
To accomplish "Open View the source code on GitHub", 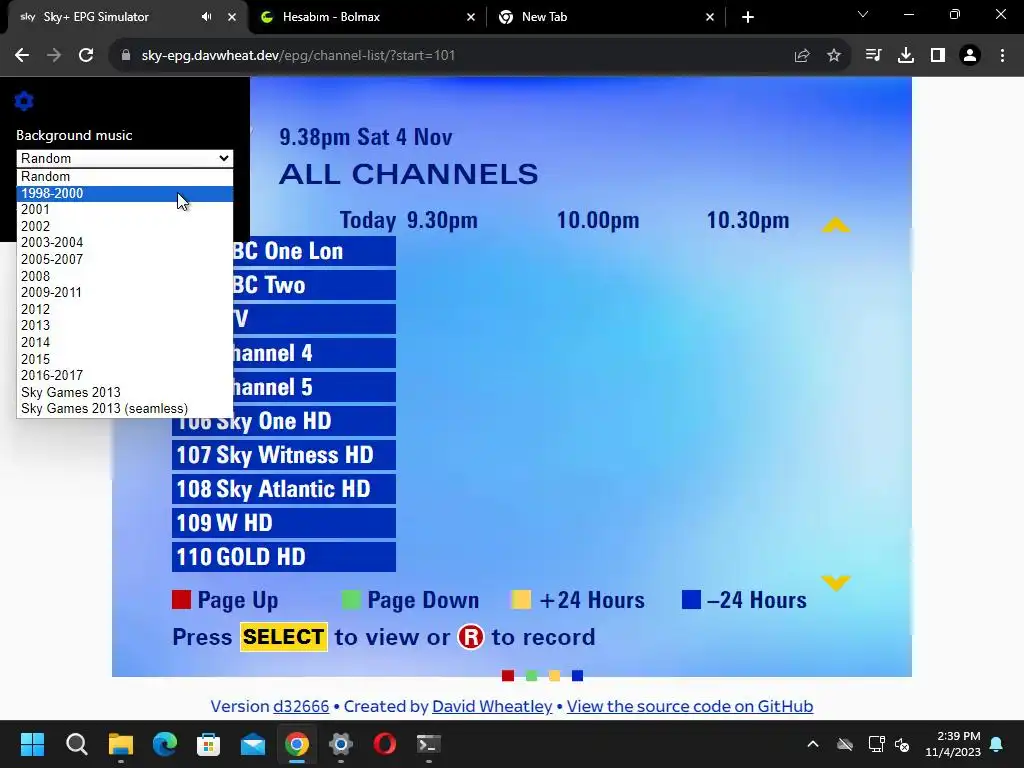I will (690, 707).
